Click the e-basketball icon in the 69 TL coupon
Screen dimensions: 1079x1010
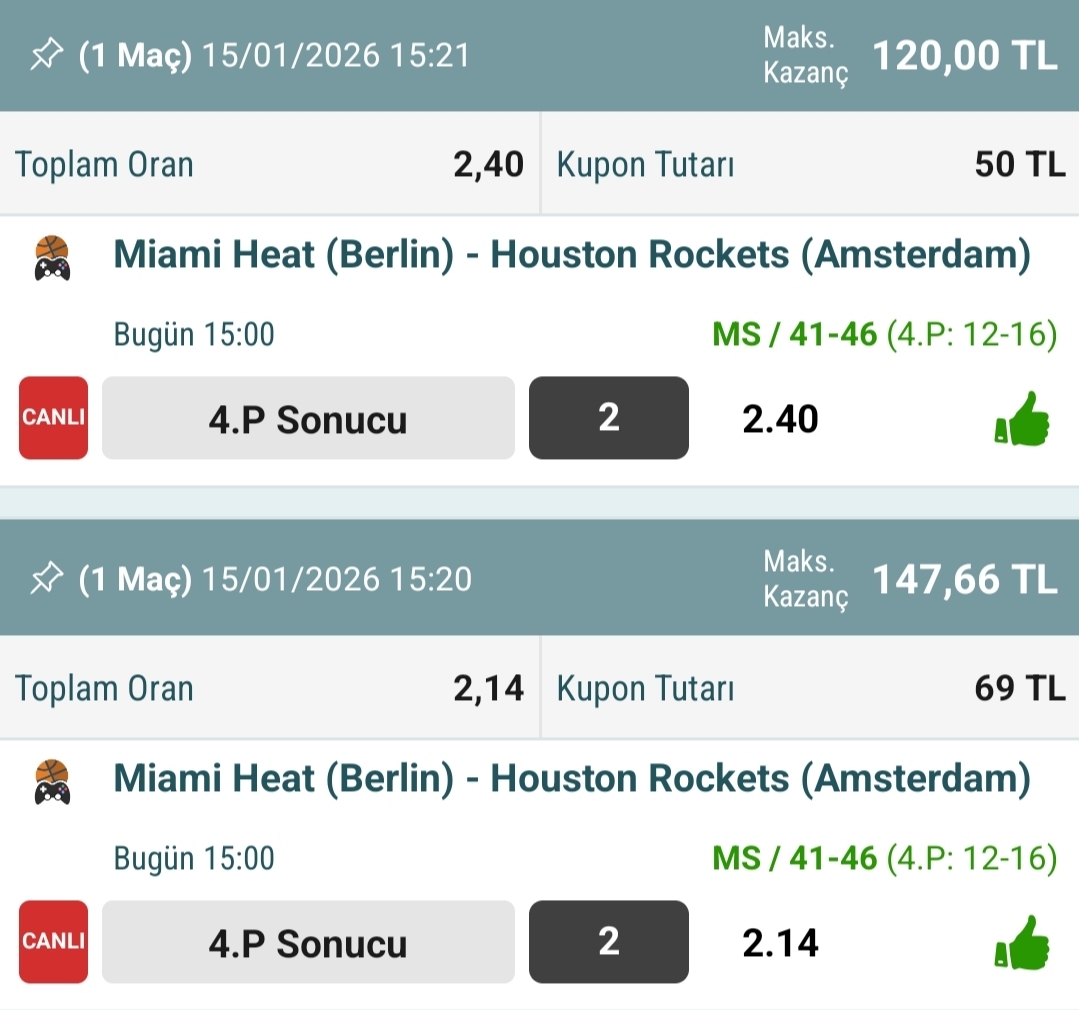click(52, 782)
